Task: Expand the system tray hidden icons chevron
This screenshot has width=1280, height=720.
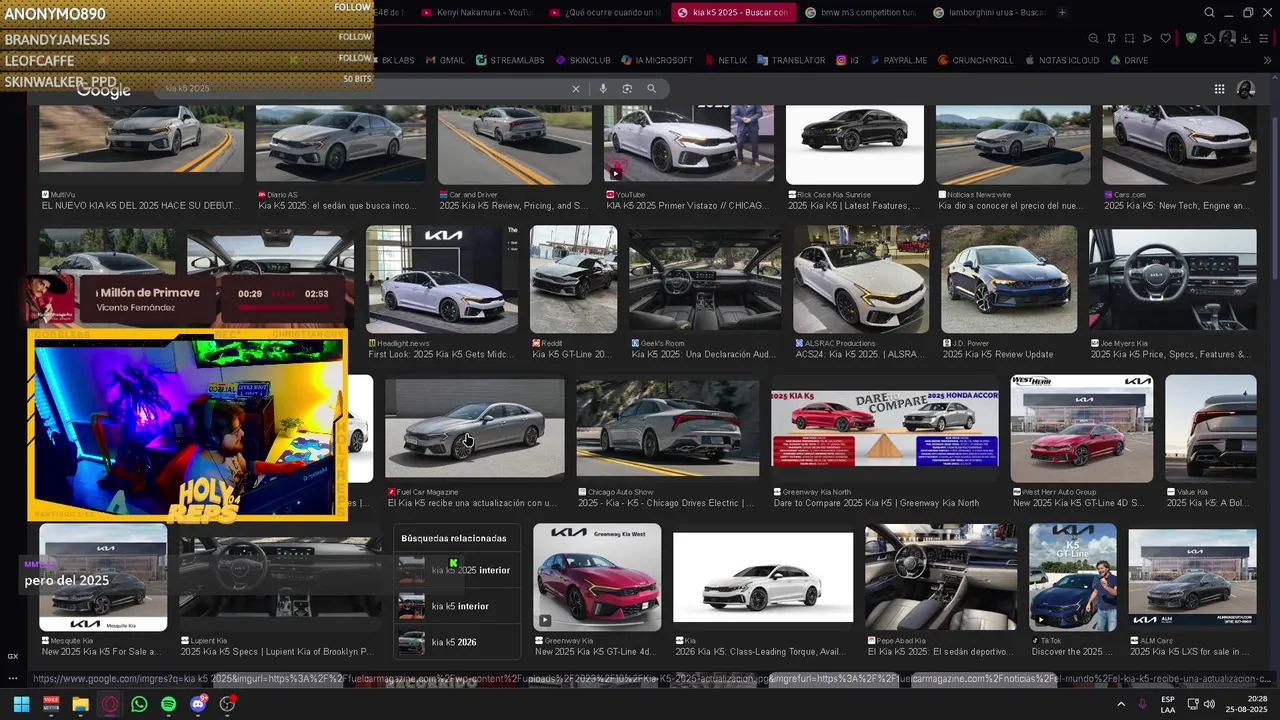Action: 1120,704
